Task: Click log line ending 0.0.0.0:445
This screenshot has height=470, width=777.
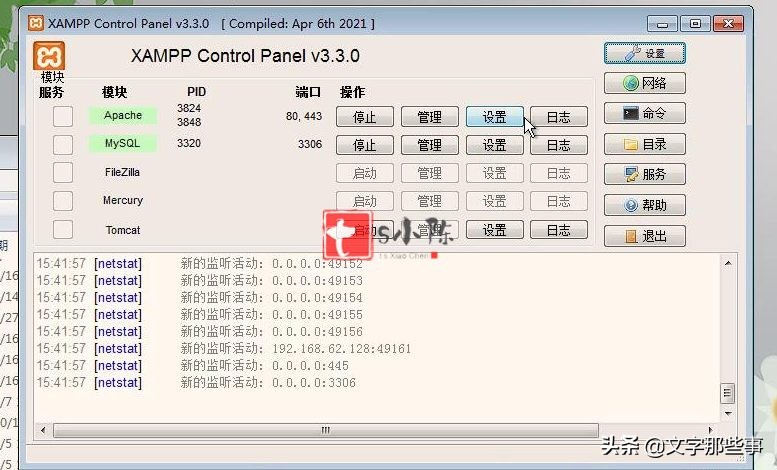Action: pyautogui.click(x=192, y=365)
